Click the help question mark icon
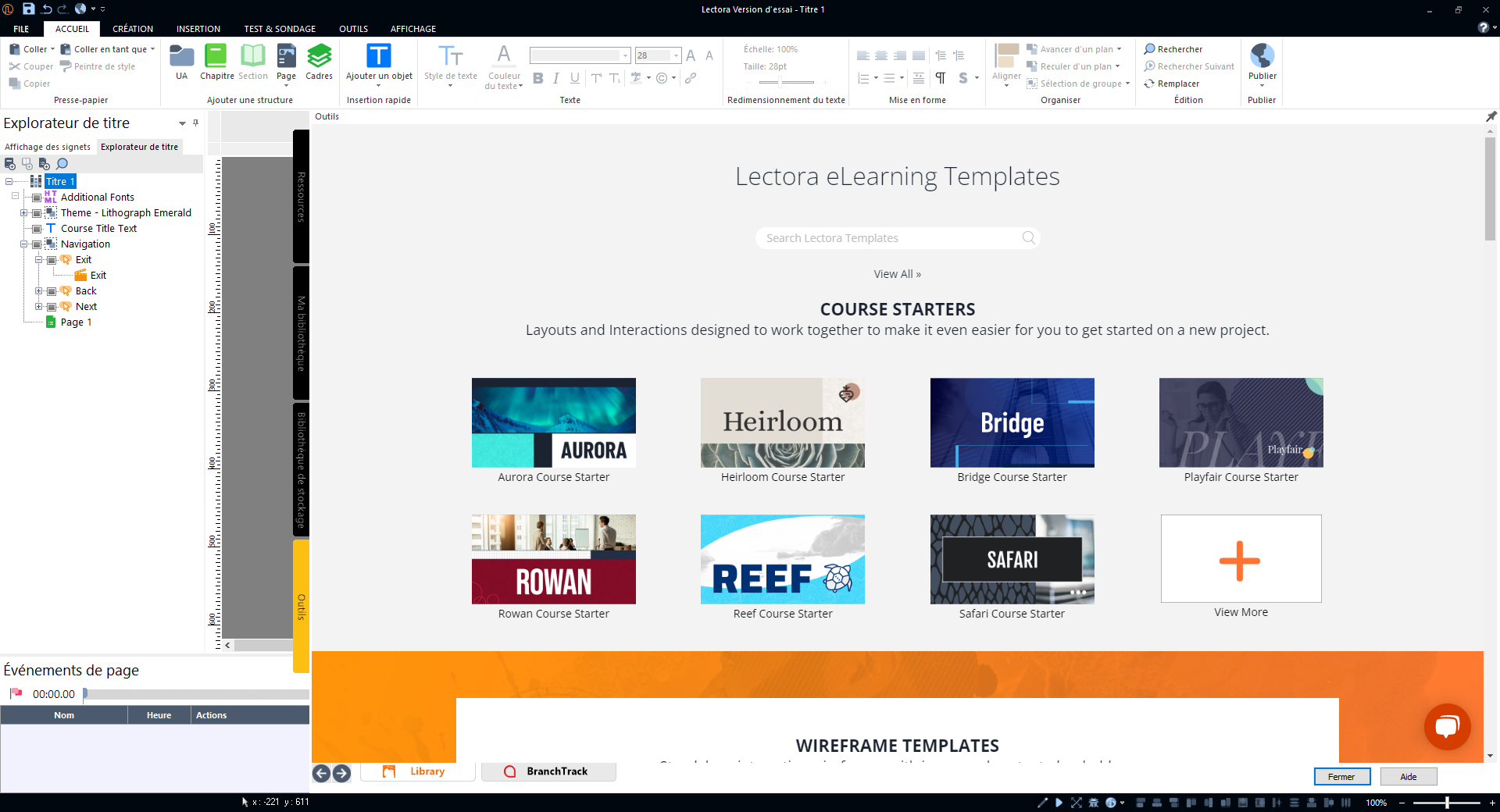Viewport: 1500px width, 812px height. pyautogui.click(x=1483, y=27)
